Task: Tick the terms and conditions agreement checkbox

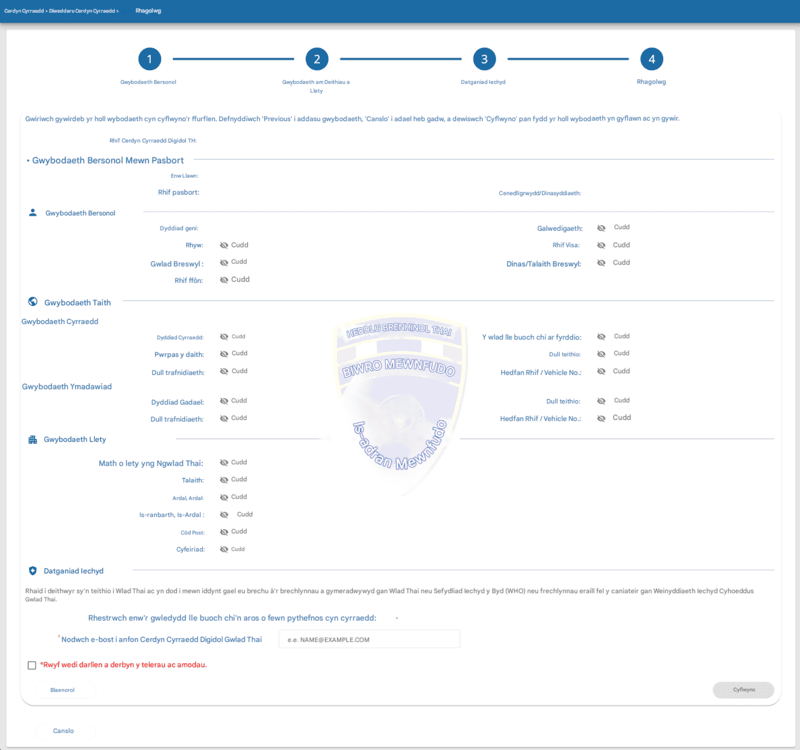Action: [x=33, y=665]
